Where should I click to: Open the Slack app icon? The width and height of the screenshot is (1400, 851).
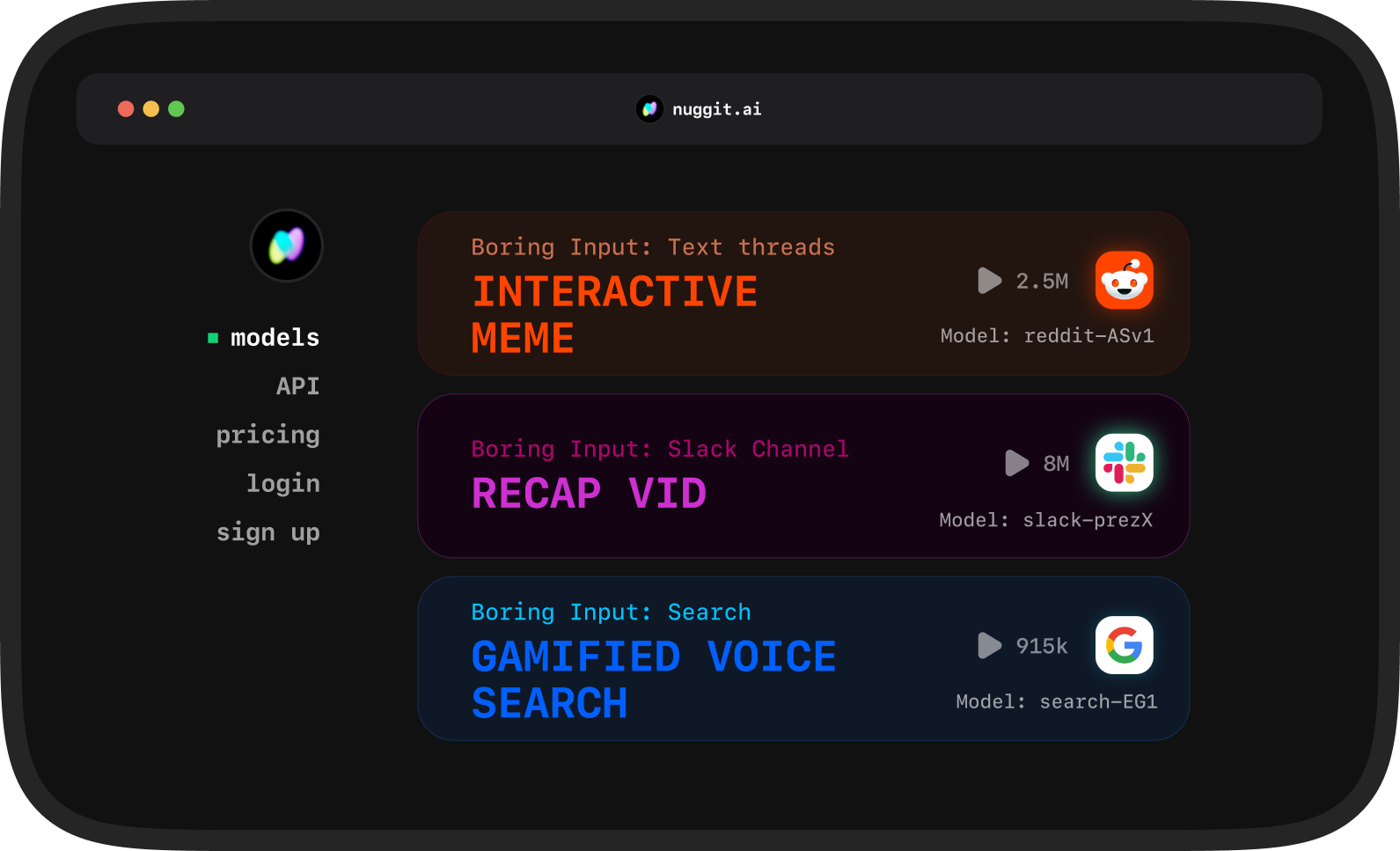click(x=1125, y=462)
